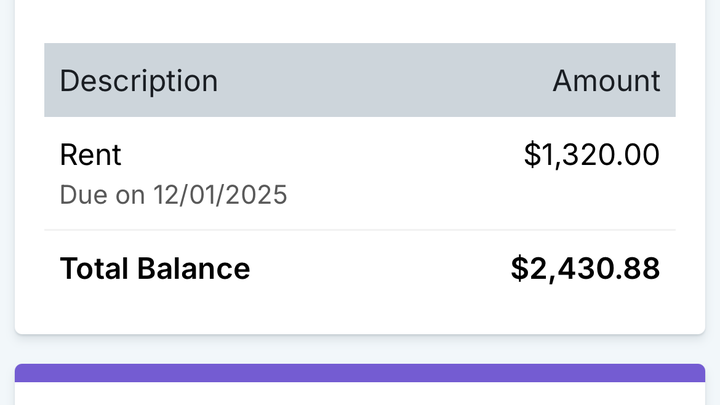Click the purple bar of the next card

pos(360,372)
